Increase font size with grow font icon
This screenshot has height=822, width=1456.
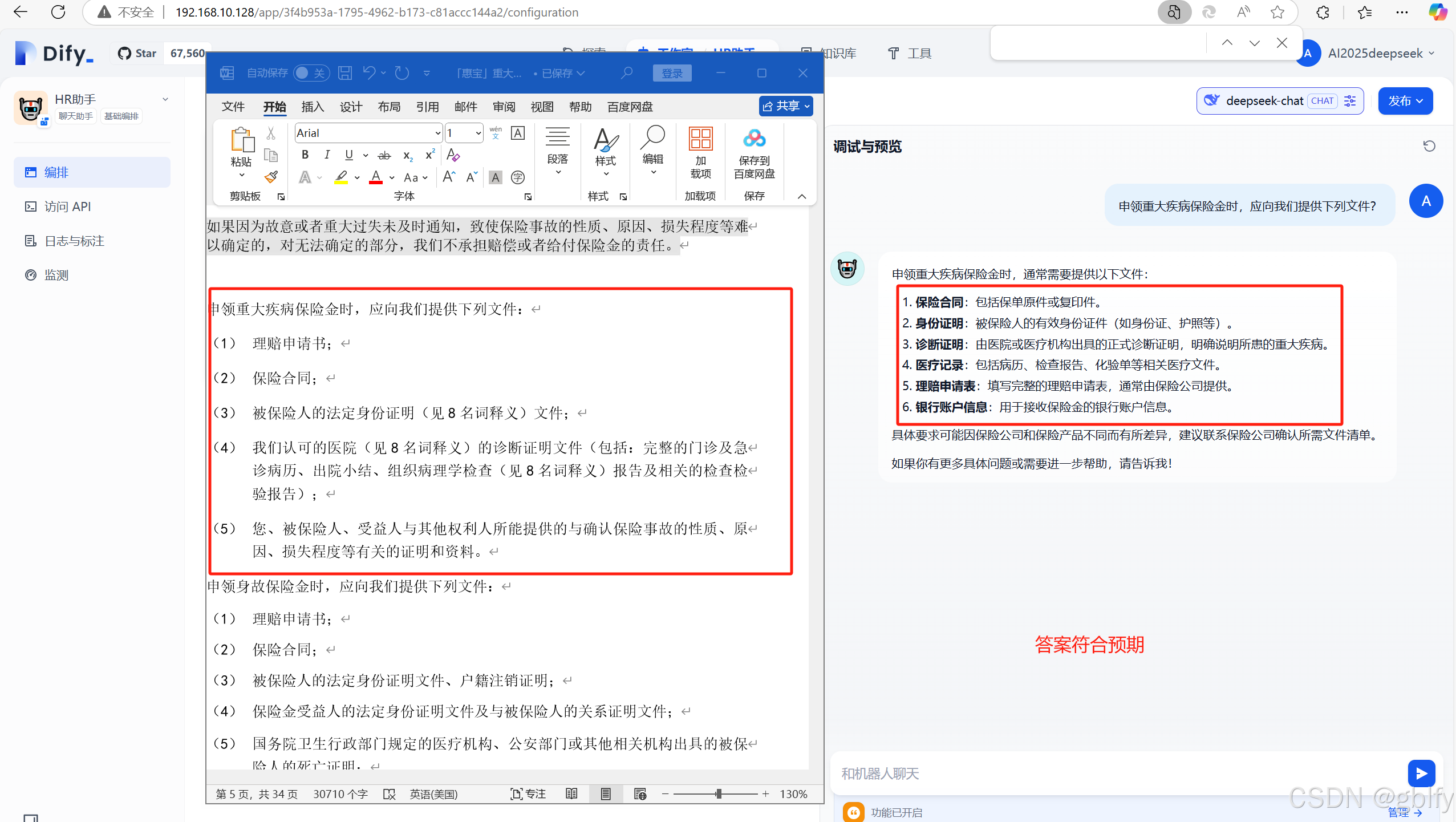[449, 177]
